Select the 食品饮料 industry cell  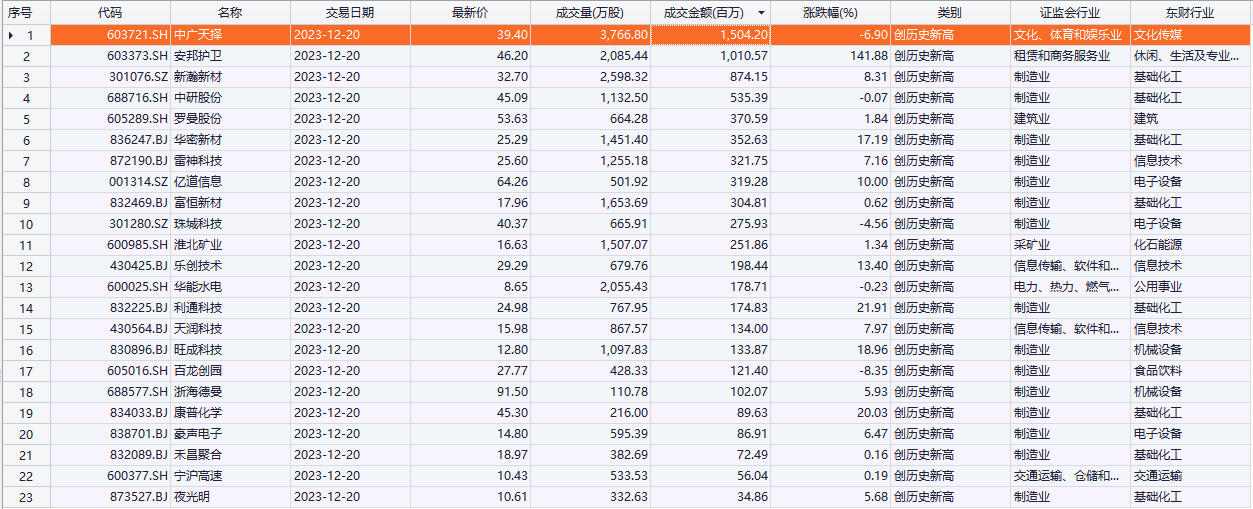click(1157, 371)
